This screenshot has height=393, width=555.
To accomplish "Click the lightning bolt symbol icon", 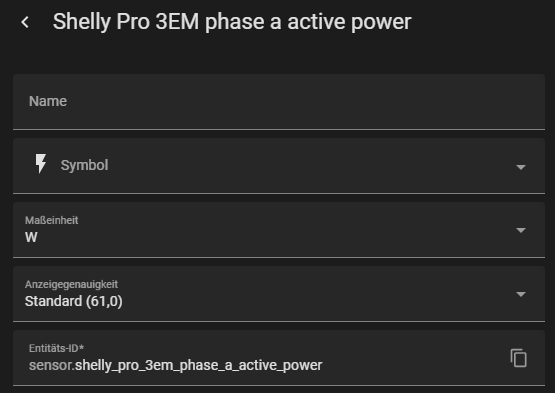I will click(41, 164).
